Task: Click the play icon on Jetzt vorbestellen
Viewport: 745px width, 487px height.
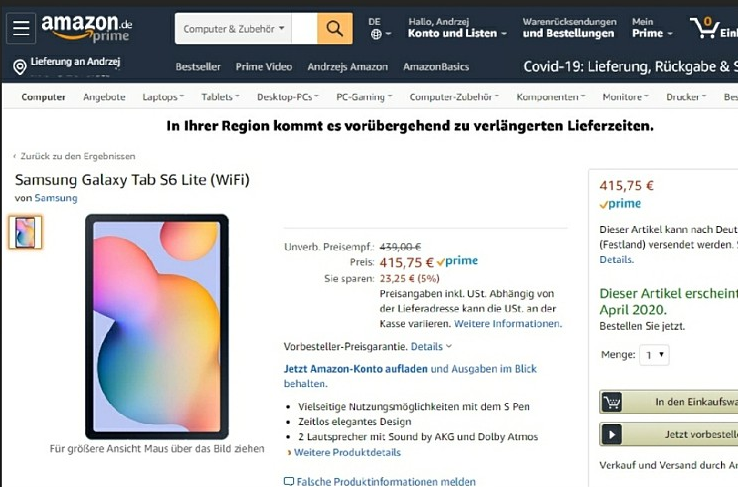Action: (611, 435)
